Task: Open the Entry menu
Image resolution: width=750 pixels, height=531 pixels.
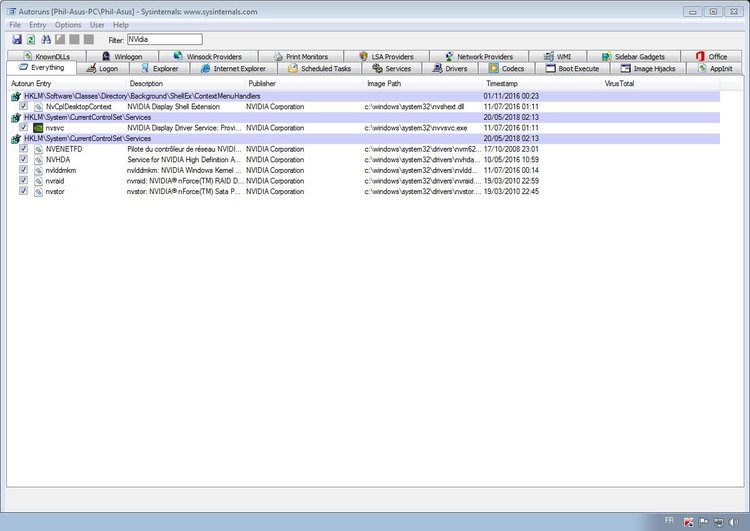Action: pos(37,25)
